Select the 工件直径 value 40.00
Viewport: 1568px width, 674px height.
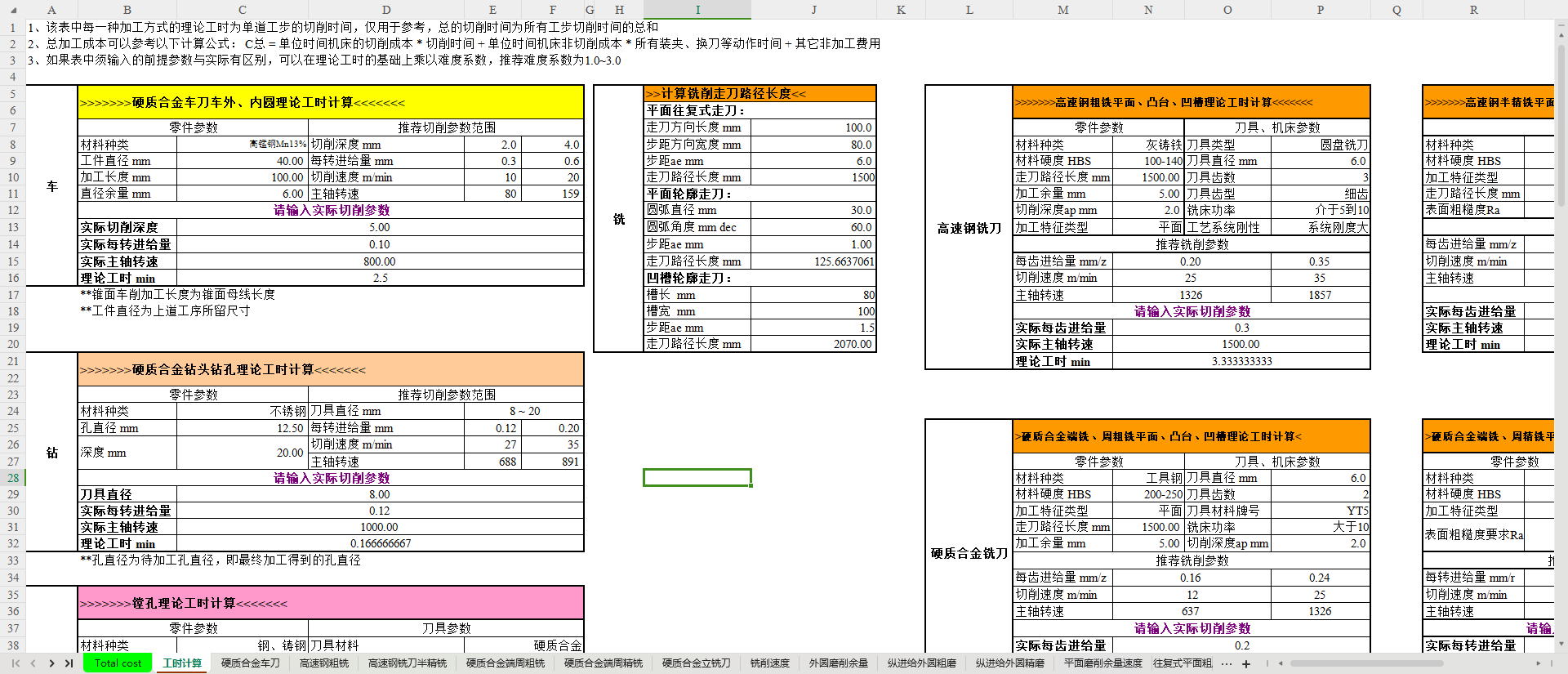[243, 161]
